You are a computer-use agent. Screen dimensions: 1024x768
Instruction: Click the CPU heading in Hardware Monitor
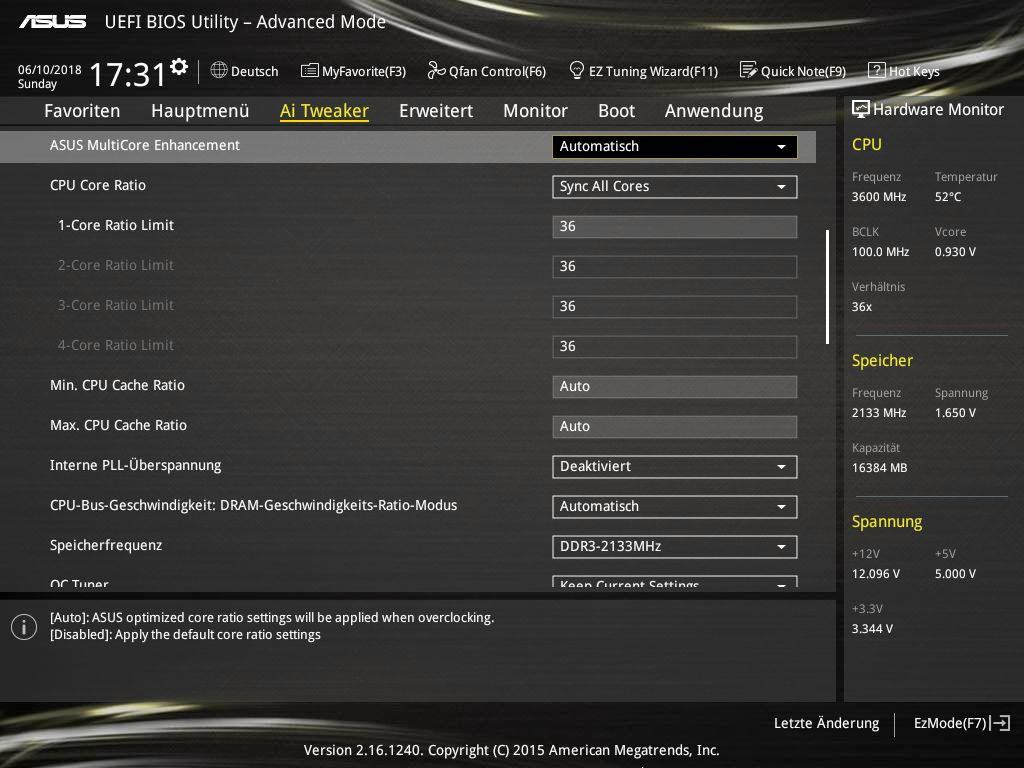tap(867, 144)
